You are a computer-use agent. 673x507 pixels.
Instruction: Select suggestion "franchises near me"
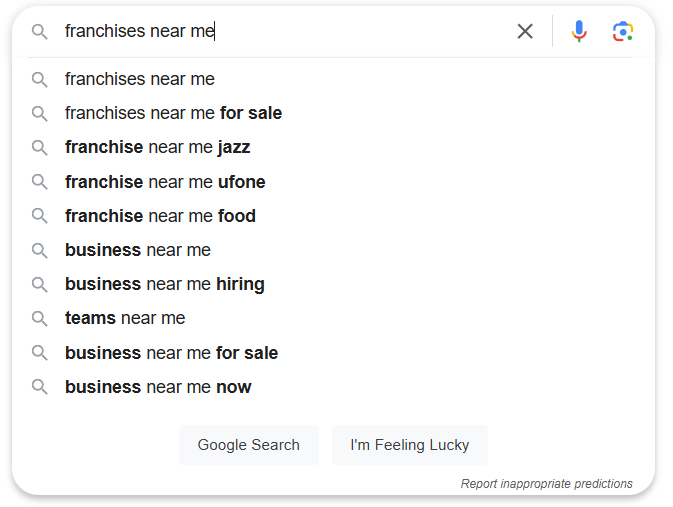(140, 79)
